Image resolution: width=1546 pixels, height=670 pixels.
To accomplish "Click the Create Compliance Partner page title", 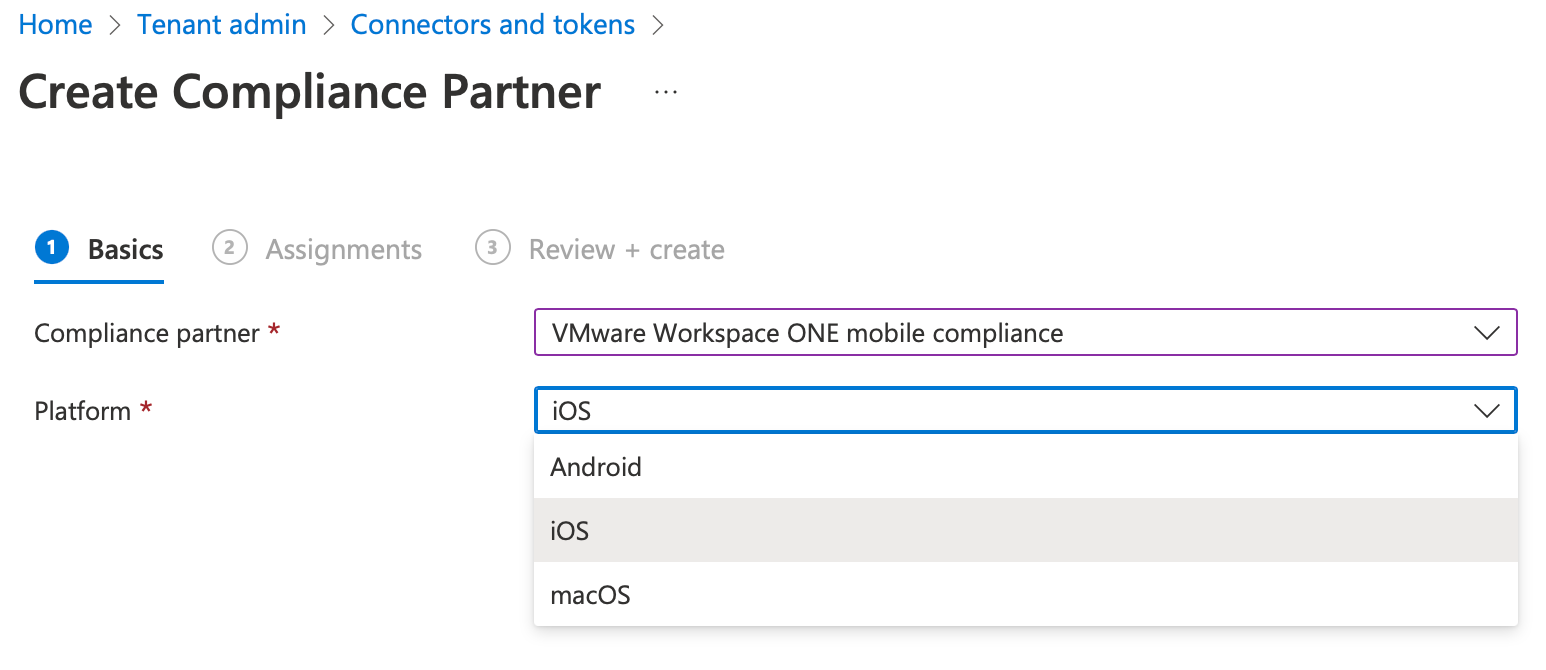I will [x=310, y=92].
